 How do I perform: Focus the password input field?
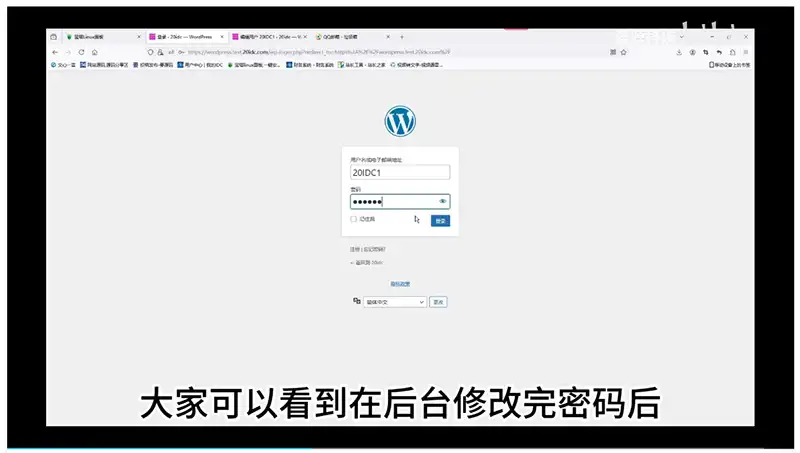(390, 201)
